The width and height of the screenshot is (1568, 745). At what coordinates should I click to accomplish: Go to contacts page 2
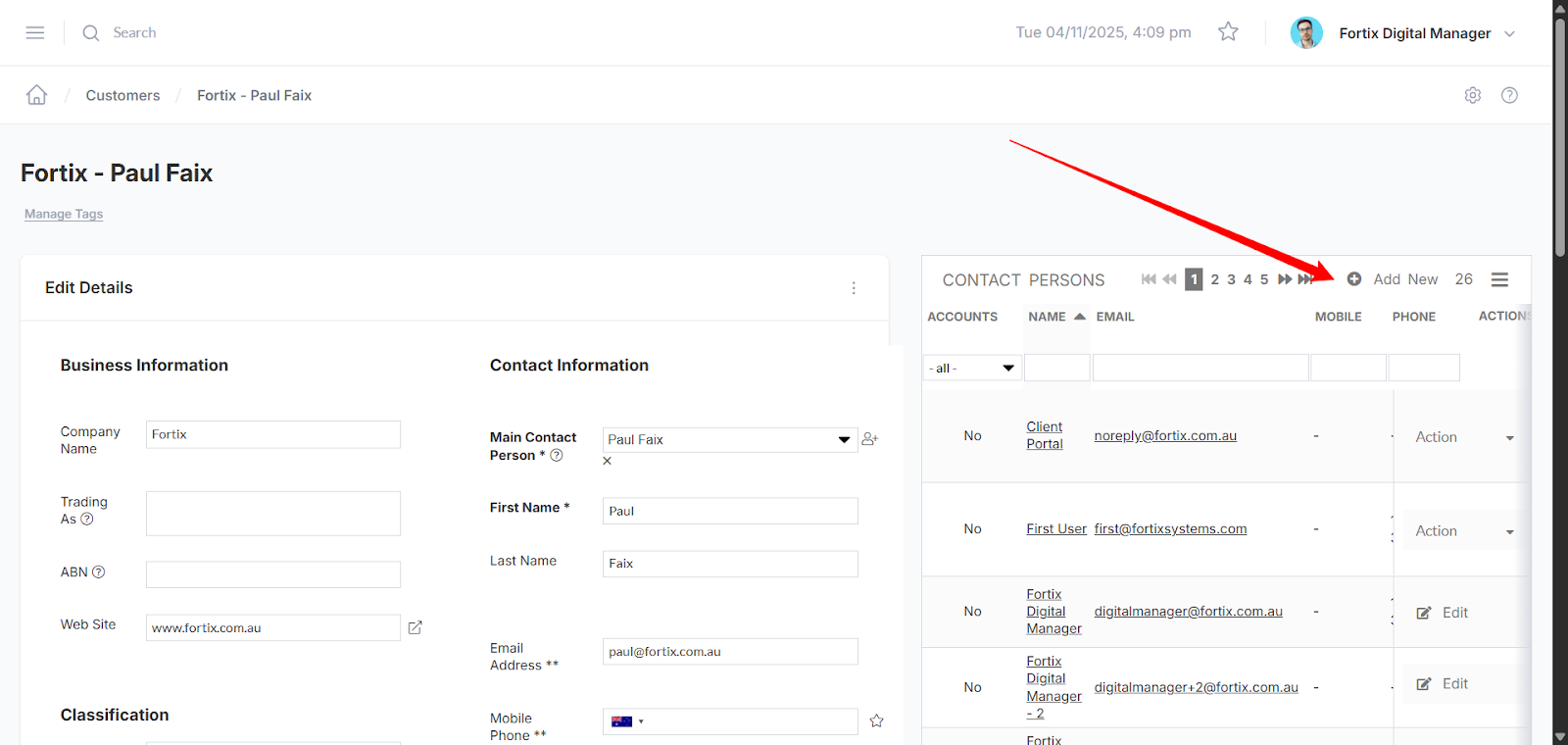point(1215,279)
